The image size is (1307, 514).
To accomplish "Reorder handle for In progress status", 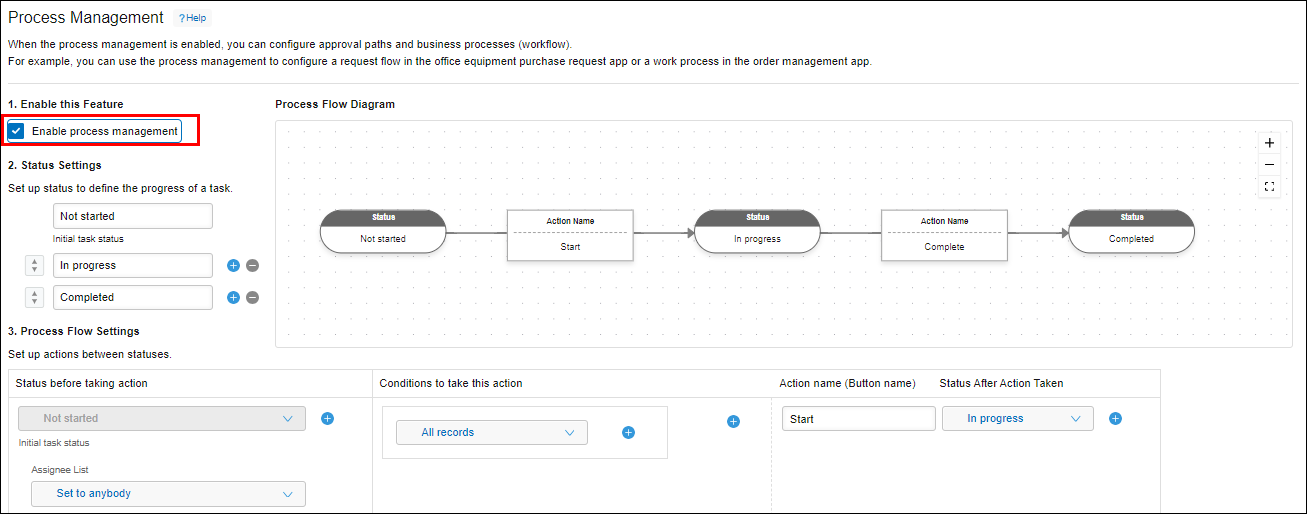I will click(x=34, y=266).
